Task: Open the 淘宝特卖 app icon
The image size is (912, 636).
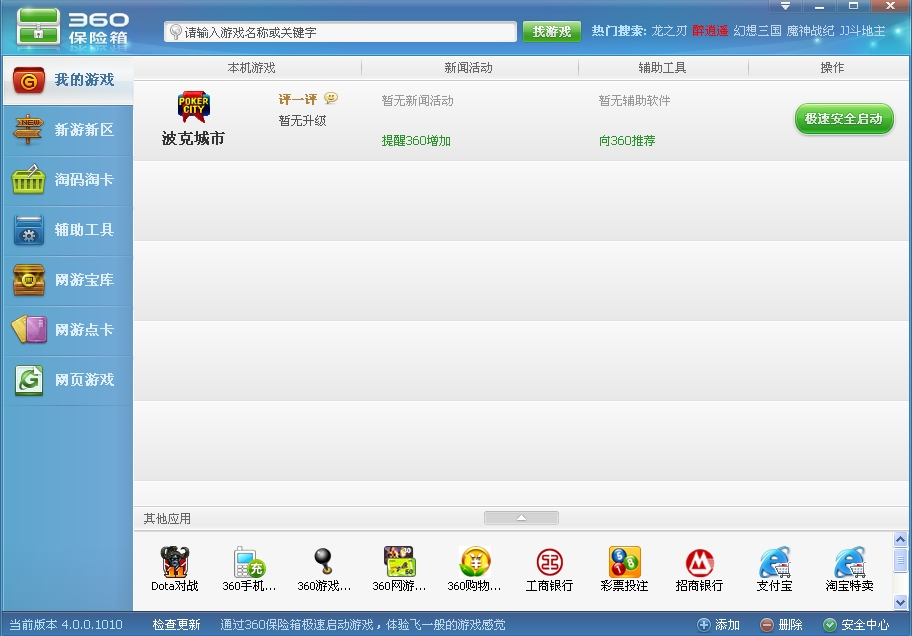Action: pos(850,562)
